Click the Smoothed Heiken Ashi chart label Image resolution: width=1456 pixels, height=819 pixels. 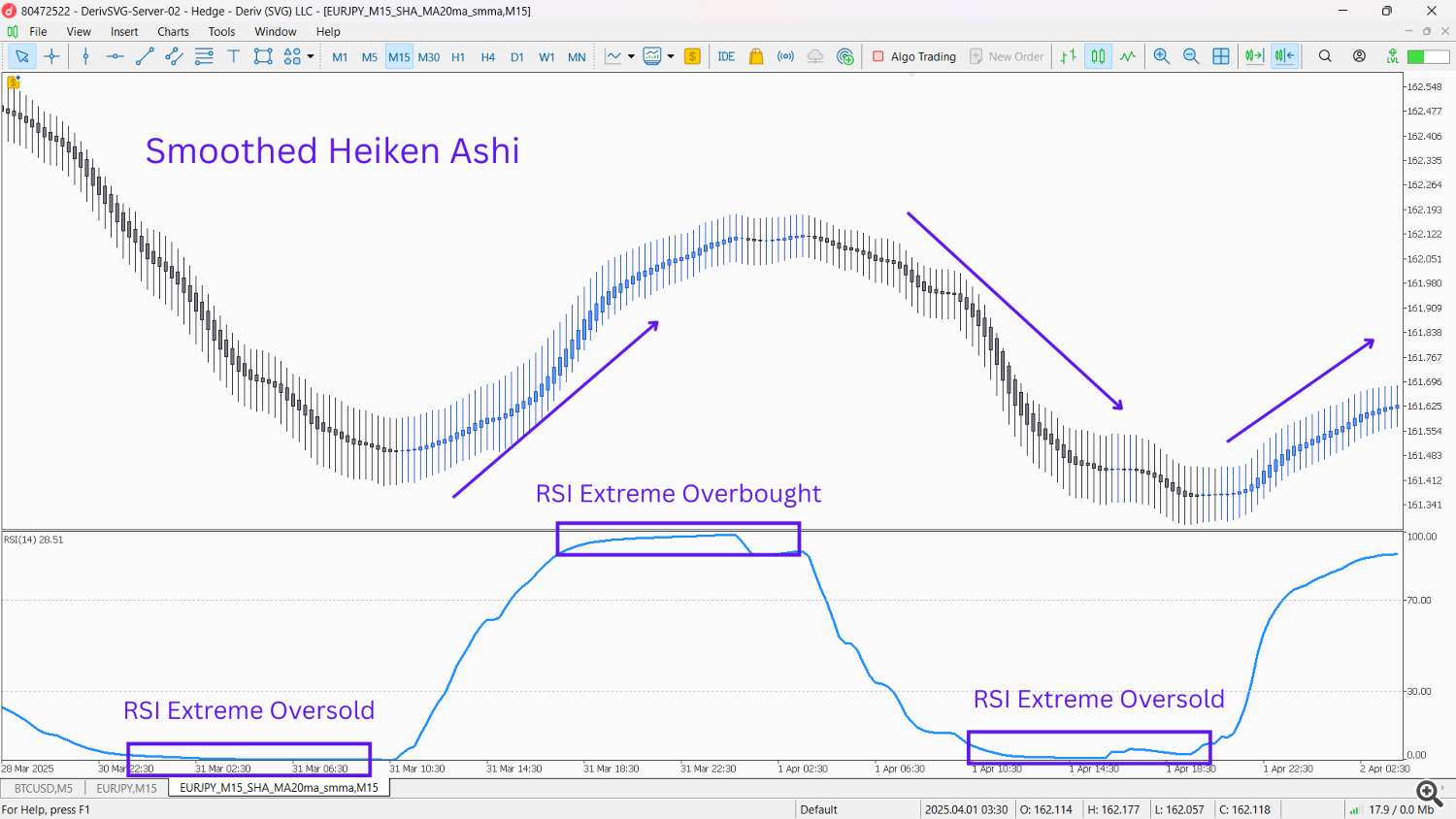tap(332, 151)
